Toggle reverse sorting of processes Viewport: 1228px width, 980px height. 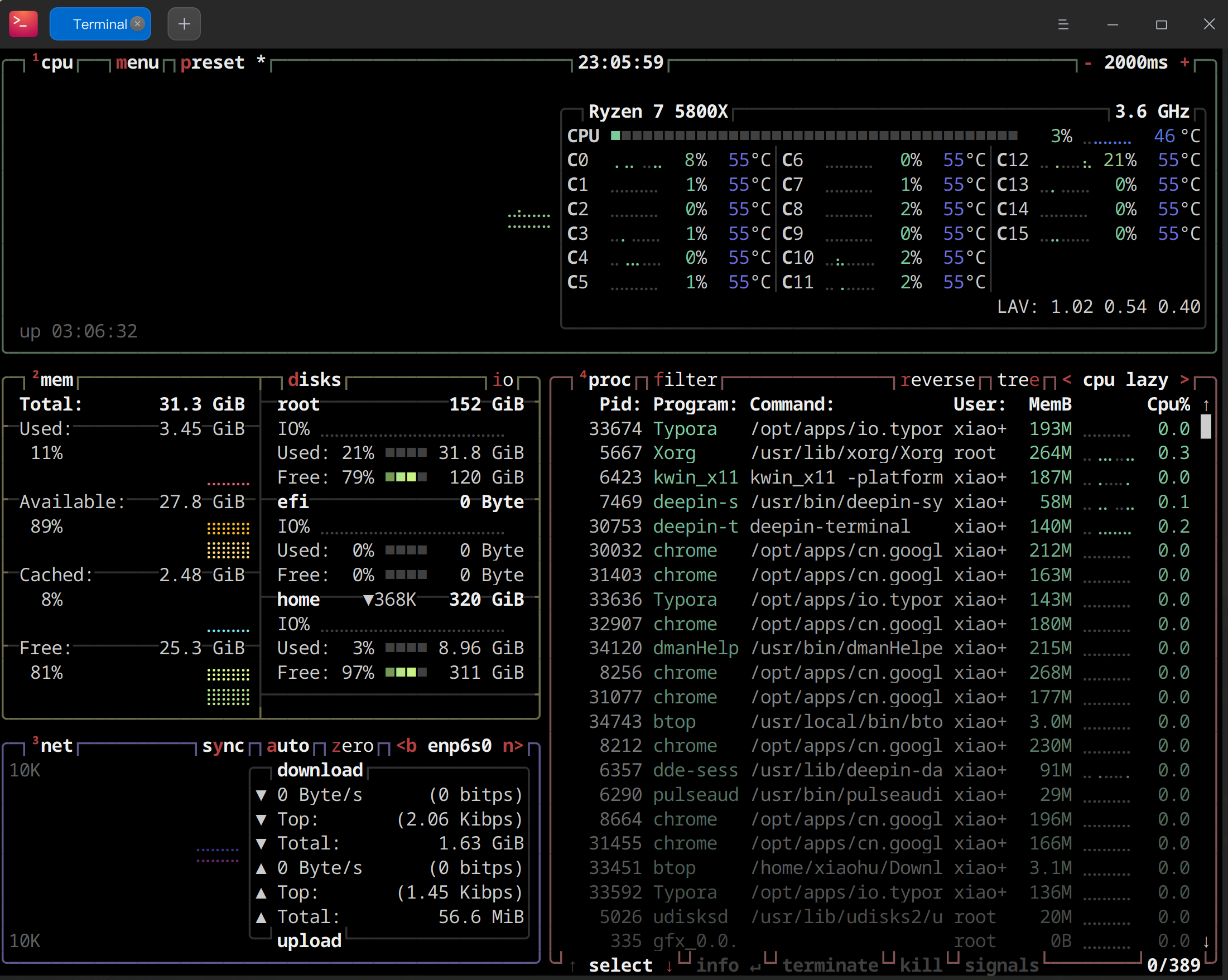[937, 380]
